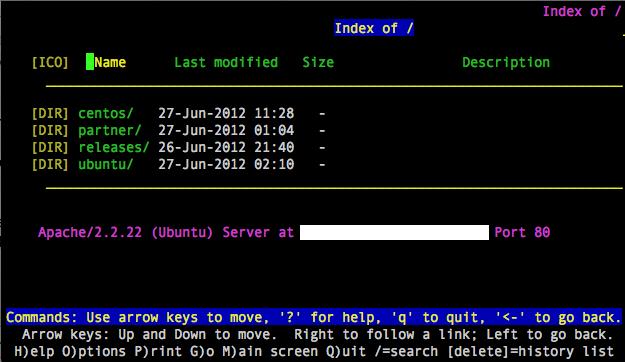Click the /=search command hint
The height and width of the screenshot is (362, 625).
coord(406,352)
